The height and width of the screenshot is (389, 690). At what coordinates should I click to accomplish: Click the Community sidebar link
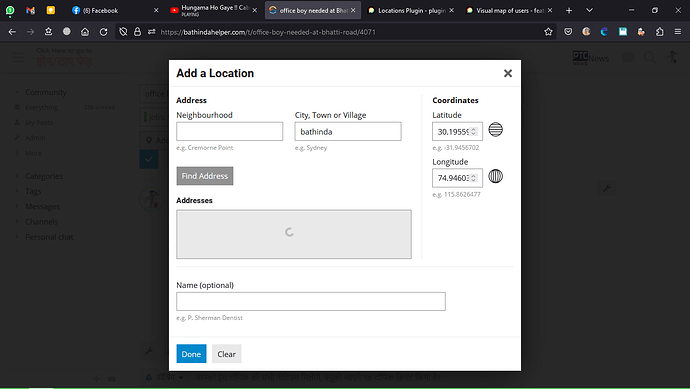coord(46,92)
